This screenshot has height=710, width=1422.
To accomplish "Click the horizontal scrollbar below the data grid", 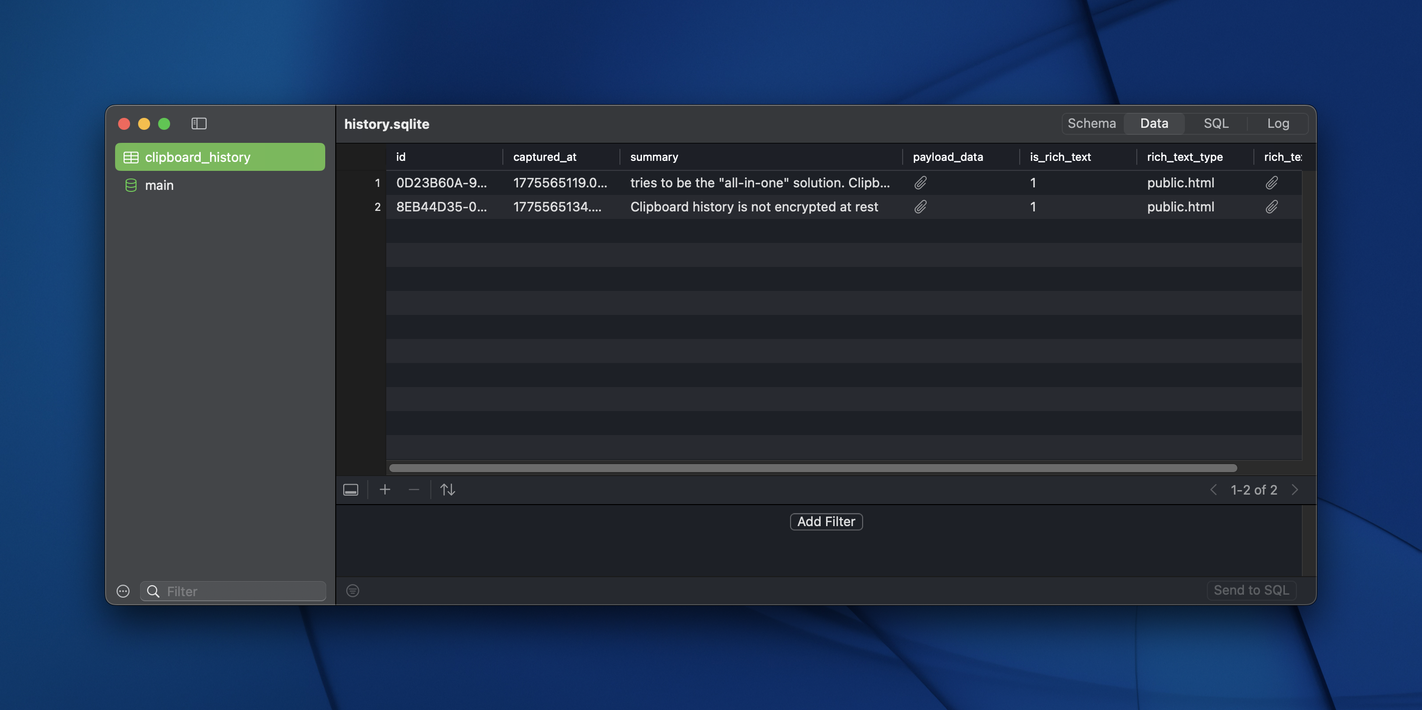I will tap(812, 467).
